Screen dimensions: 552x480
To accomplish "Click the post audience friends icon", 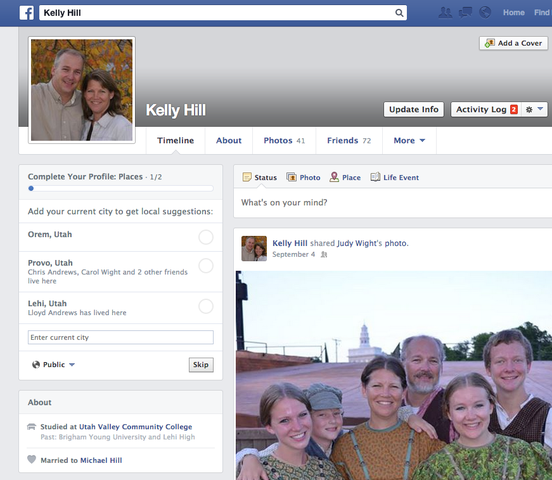I will 324,254.
